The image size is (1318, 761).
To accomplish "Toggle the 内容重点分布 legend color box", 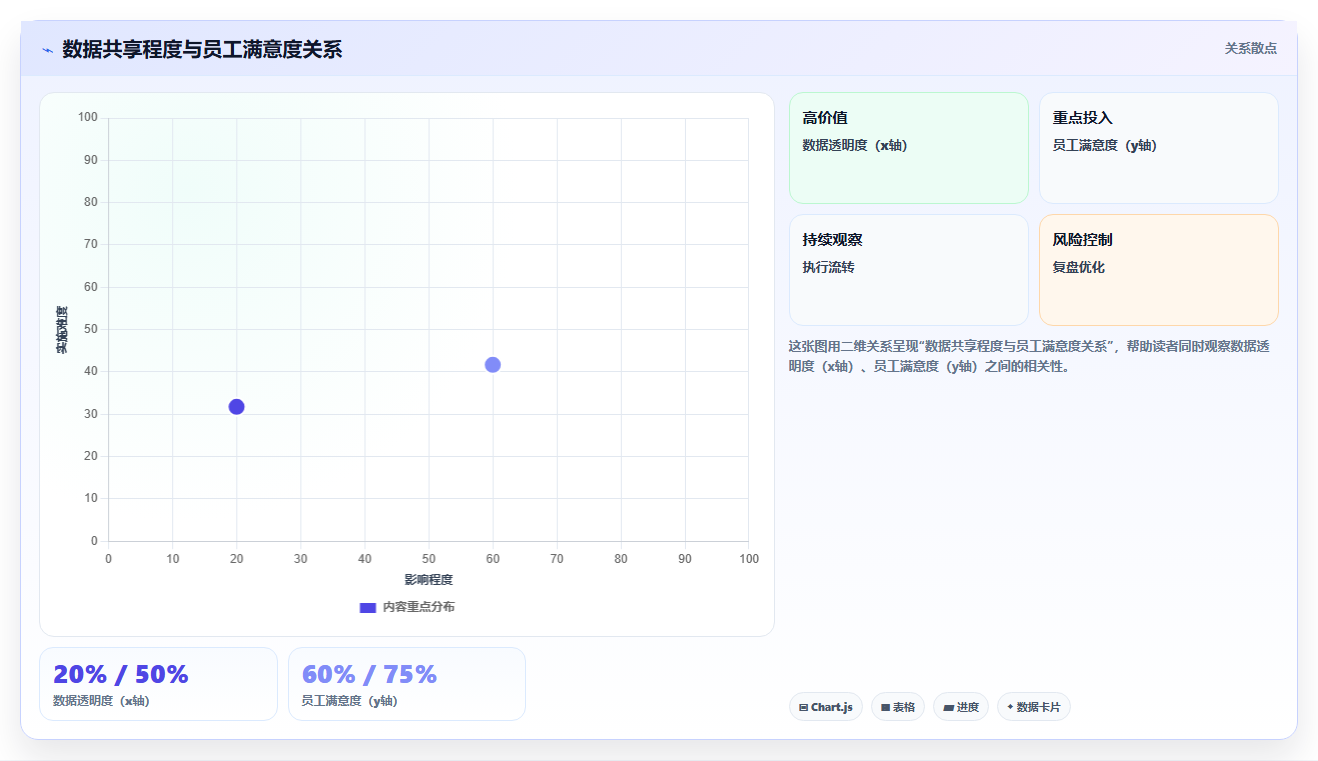I will tap(368, 607).
